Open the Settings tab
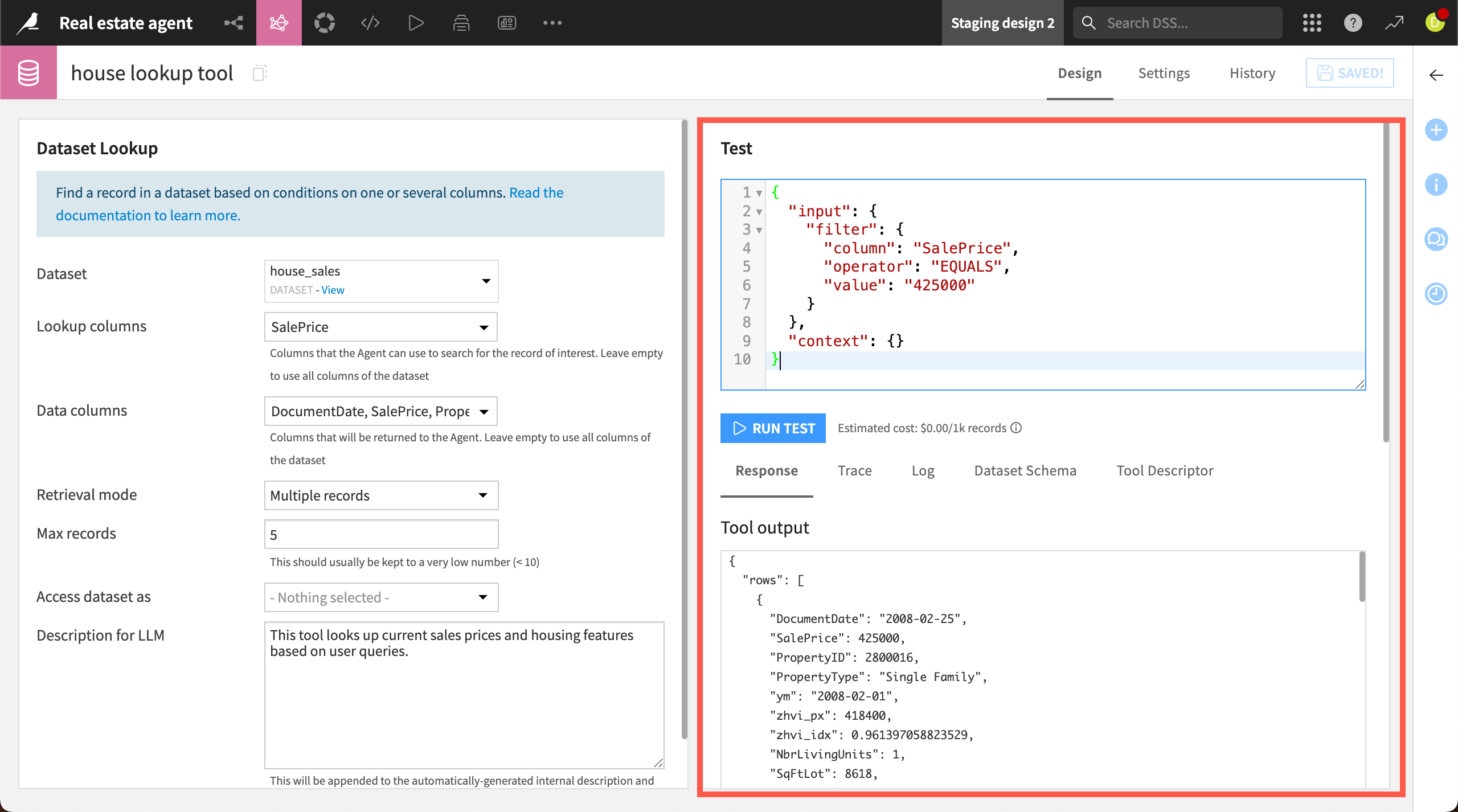Image resolution: width=1458 pixels, height=812 pixels. [x=1164, y=73]
